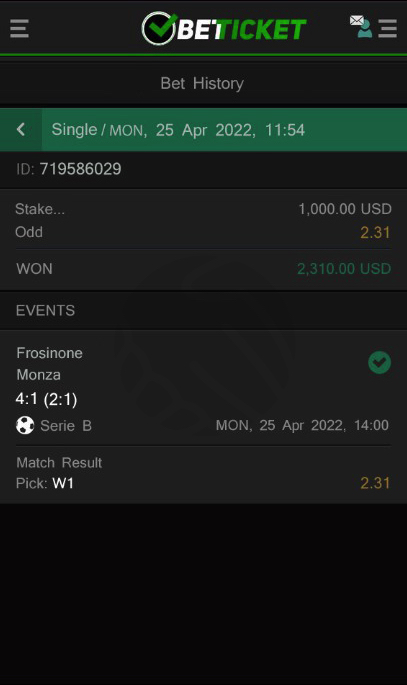Image resolution: width=407 pixels, height=685 pixels.
Task: Open the Monza team name
Action: pos(38,375)
